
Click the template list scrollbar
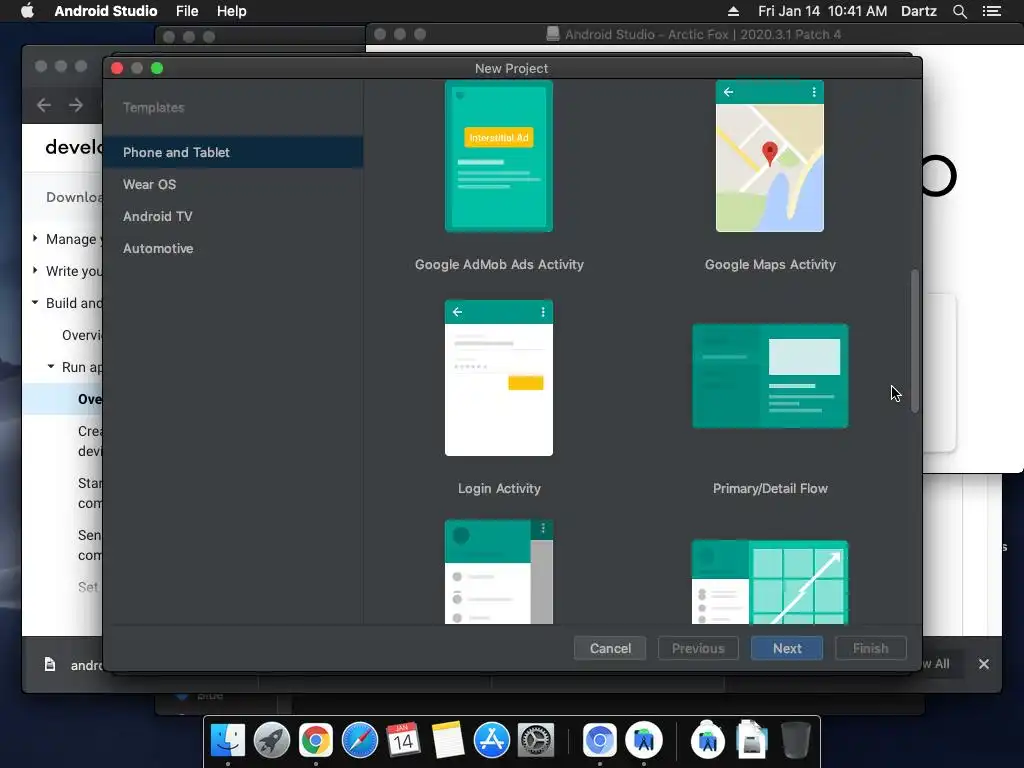click(915, 341)
